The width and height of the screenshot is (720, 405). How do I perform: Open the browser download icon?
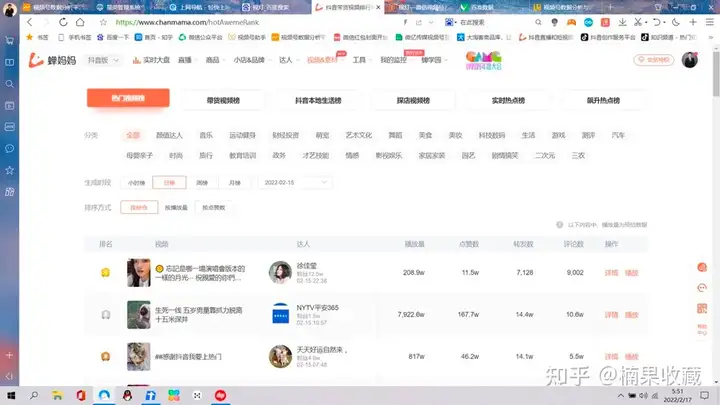(x=622, y=22)
